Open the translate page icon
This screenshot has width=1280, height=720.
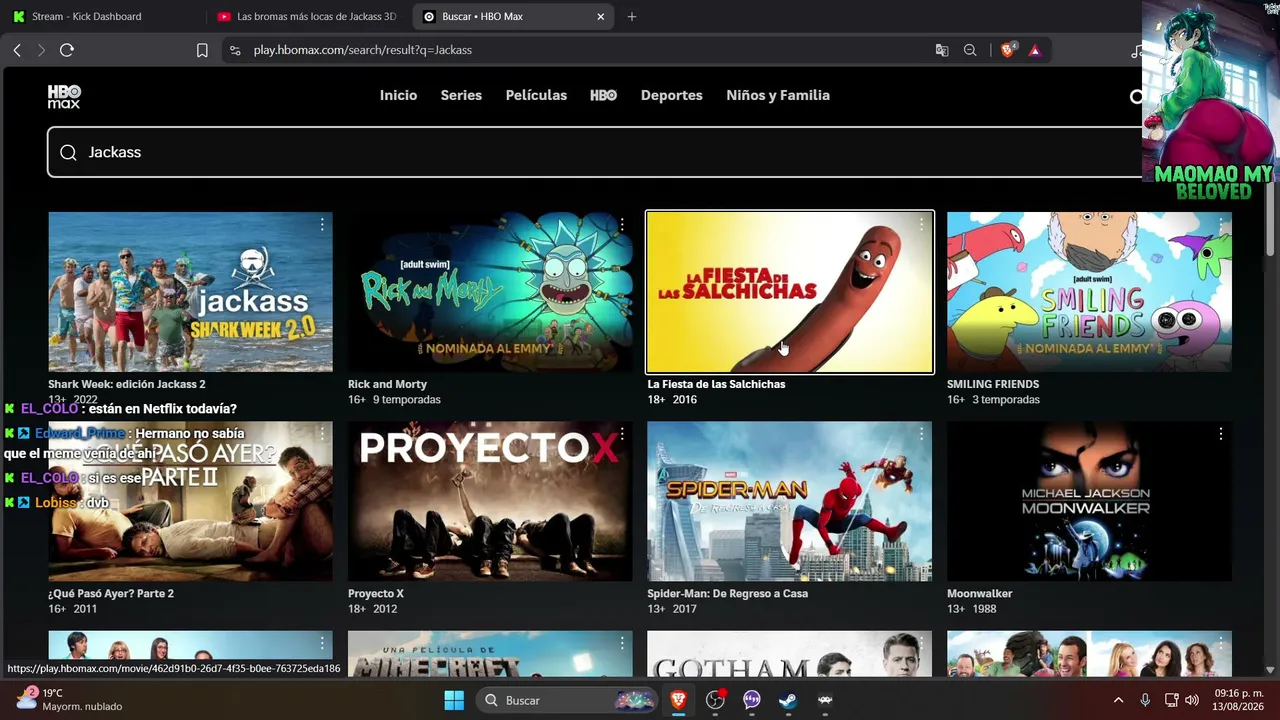point(942,50)
